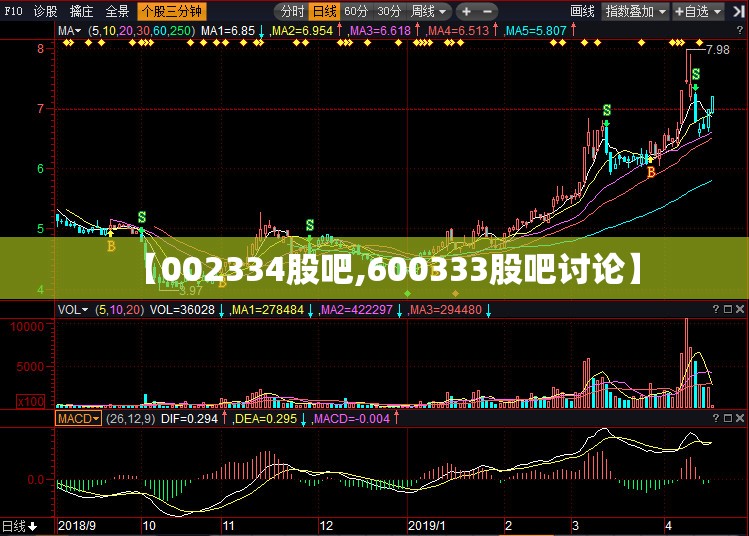
Task: Select the 画线 drawing tool
Action: click(x=582, y=11)
